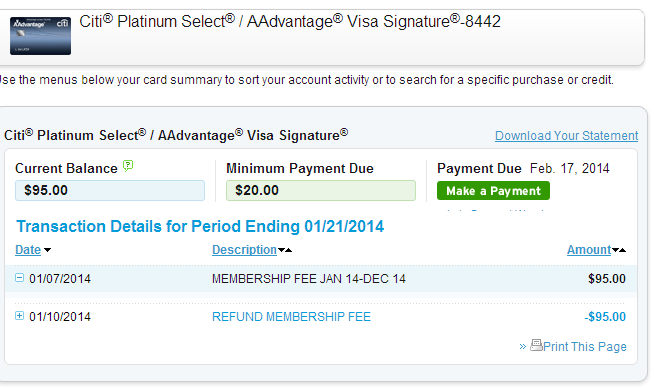The width and height of the screenshot is (654, 388).
Task: Sort Description ascending with up arrow
Action: click(288, 250)
